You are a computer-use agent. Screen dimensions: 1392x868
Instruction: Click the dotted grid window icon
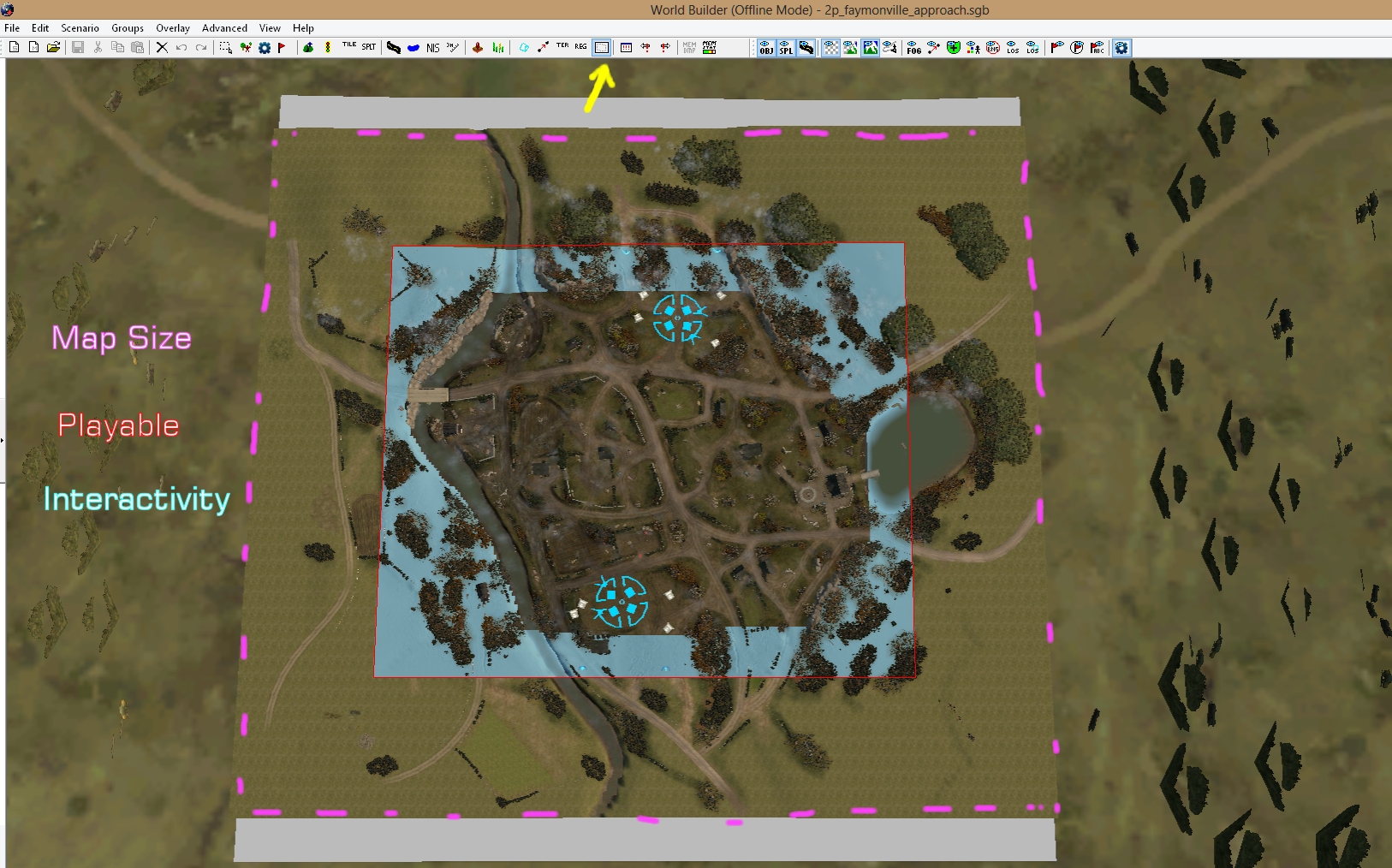[626, 47]
